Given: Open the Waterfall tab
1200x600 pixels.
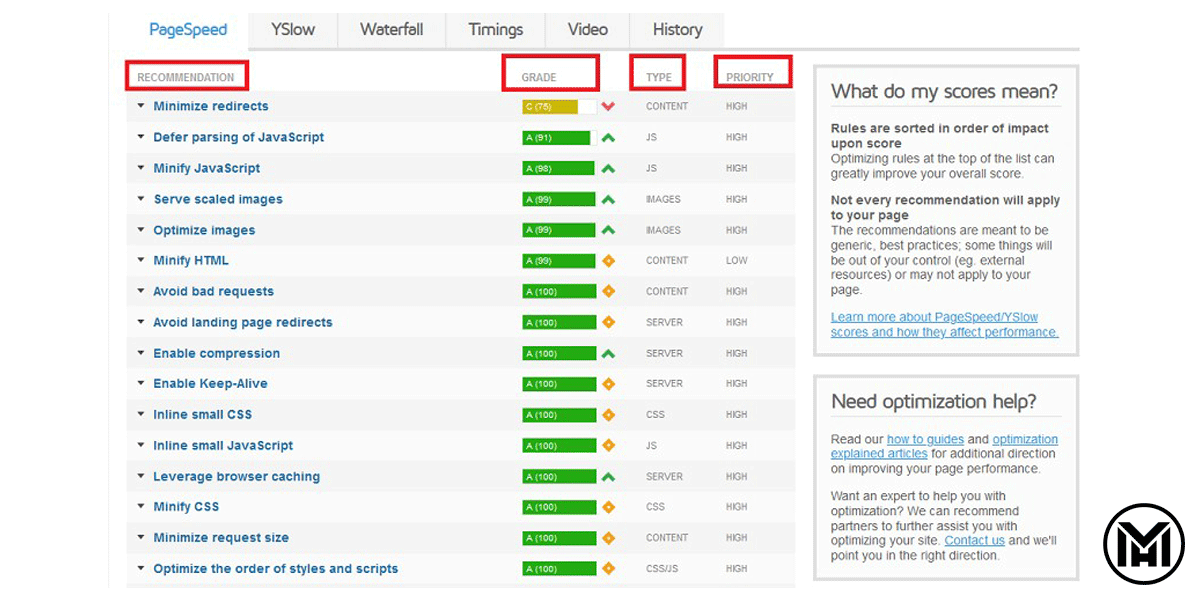Looking at the screenshot, I should 393,30.
